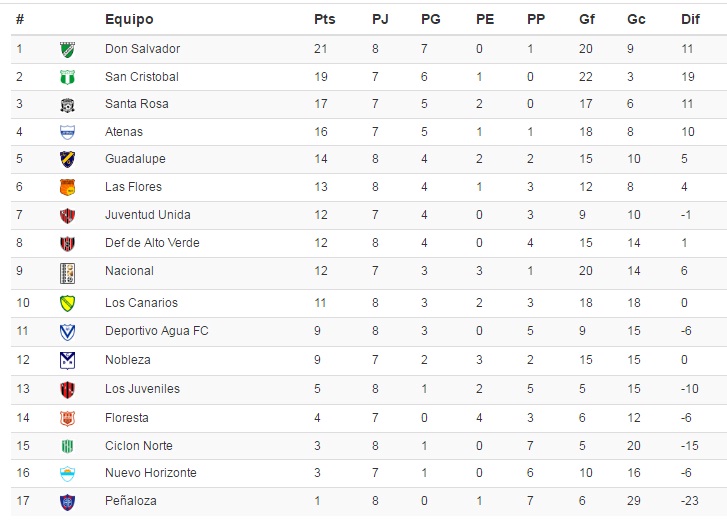
Task: Click the Deportivo Agua FC crest
Action: coord(68,332)
